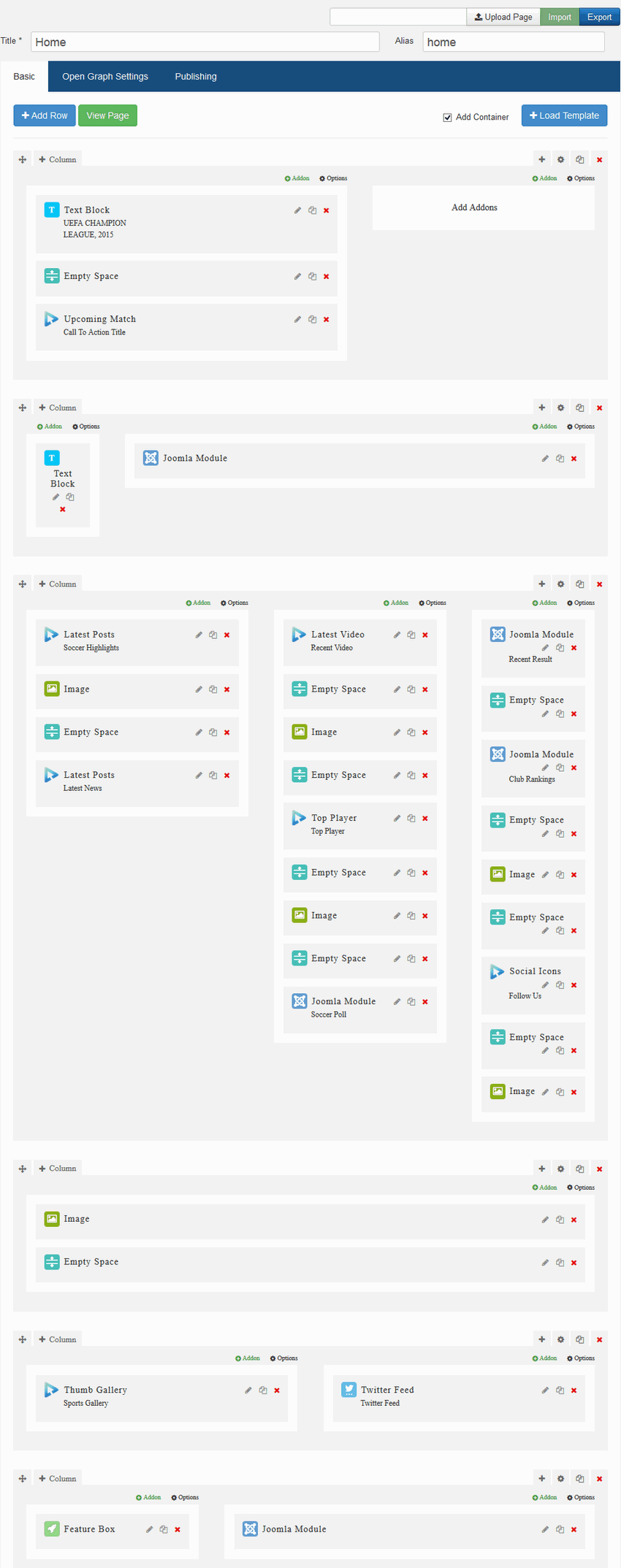621x1568 pixels.
Task: Click the Import button
Action: click(560, 17)
